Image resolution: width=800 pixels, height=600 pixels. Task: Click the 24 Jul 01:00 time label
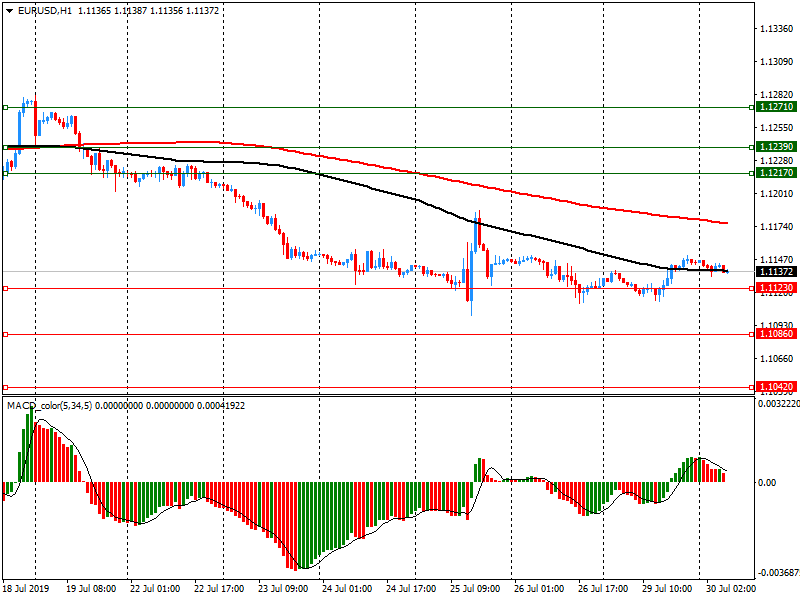347,589
